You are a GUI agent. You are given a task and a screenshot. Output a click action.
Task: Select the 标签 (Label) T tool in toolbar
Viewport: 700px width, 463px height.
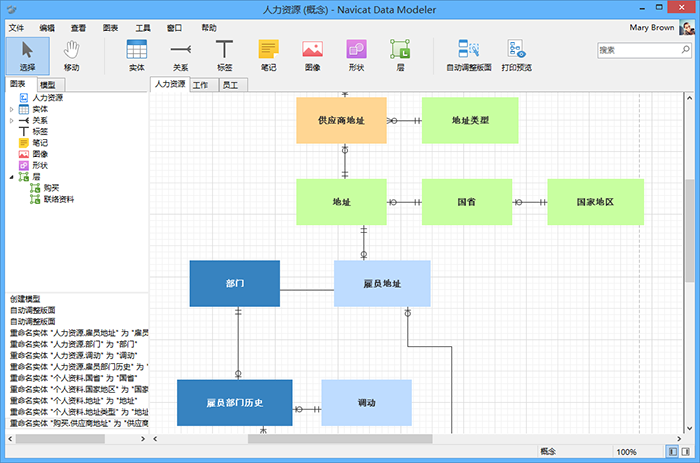[x=225, y=56]
